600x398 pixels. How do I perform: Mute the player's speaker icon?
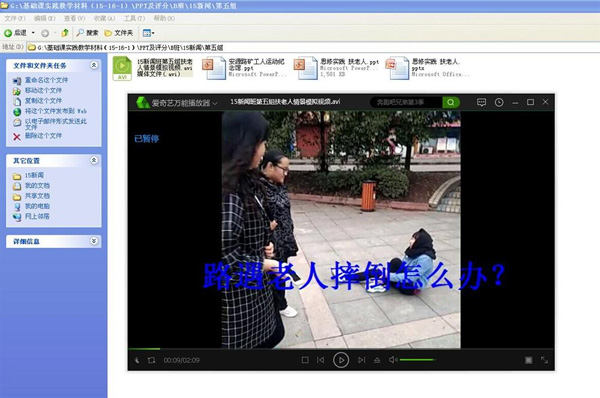(x=393, y=360)
